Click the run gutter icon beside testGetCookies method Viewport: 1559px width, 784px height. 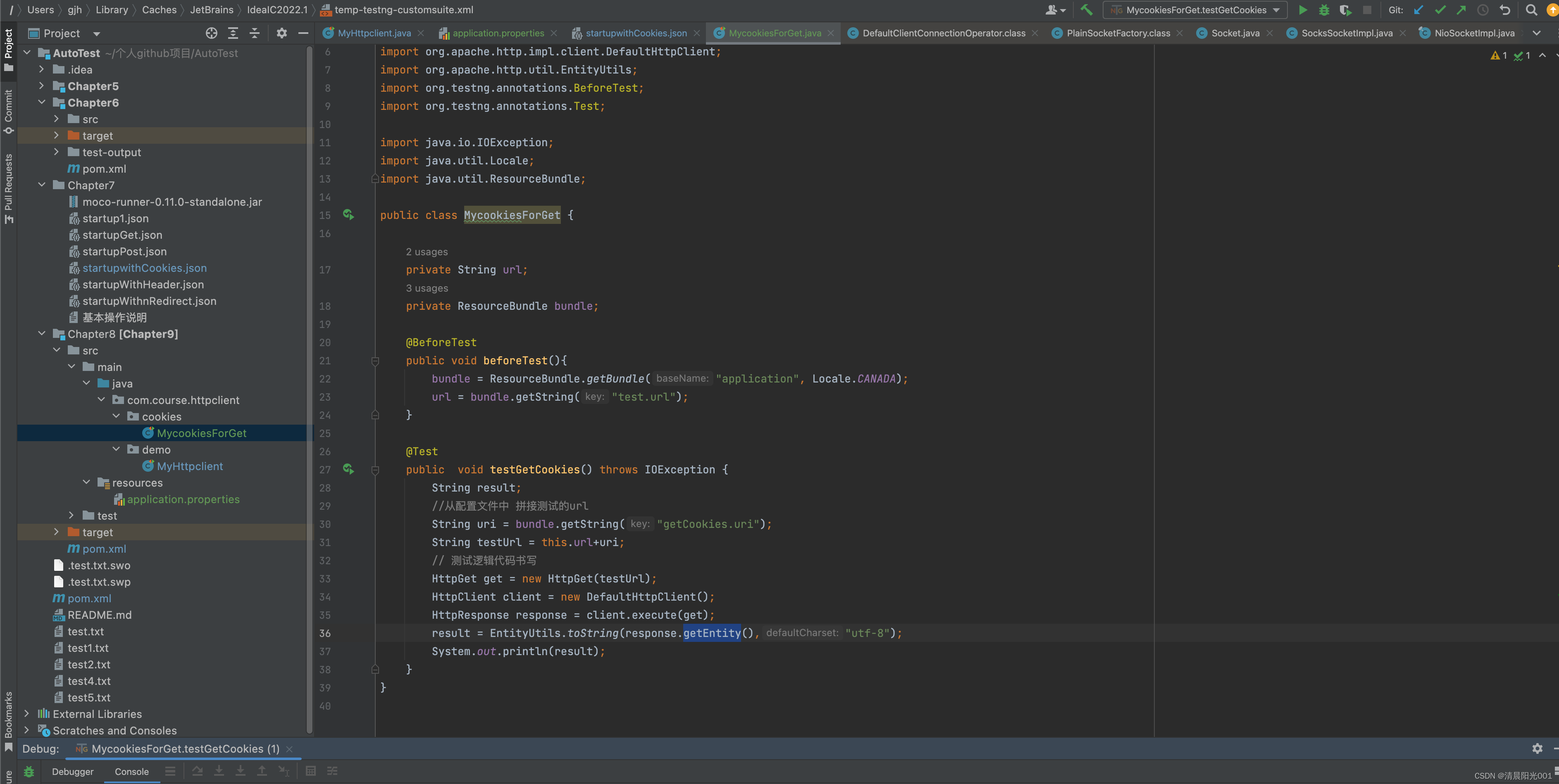[x=348, y=469]
